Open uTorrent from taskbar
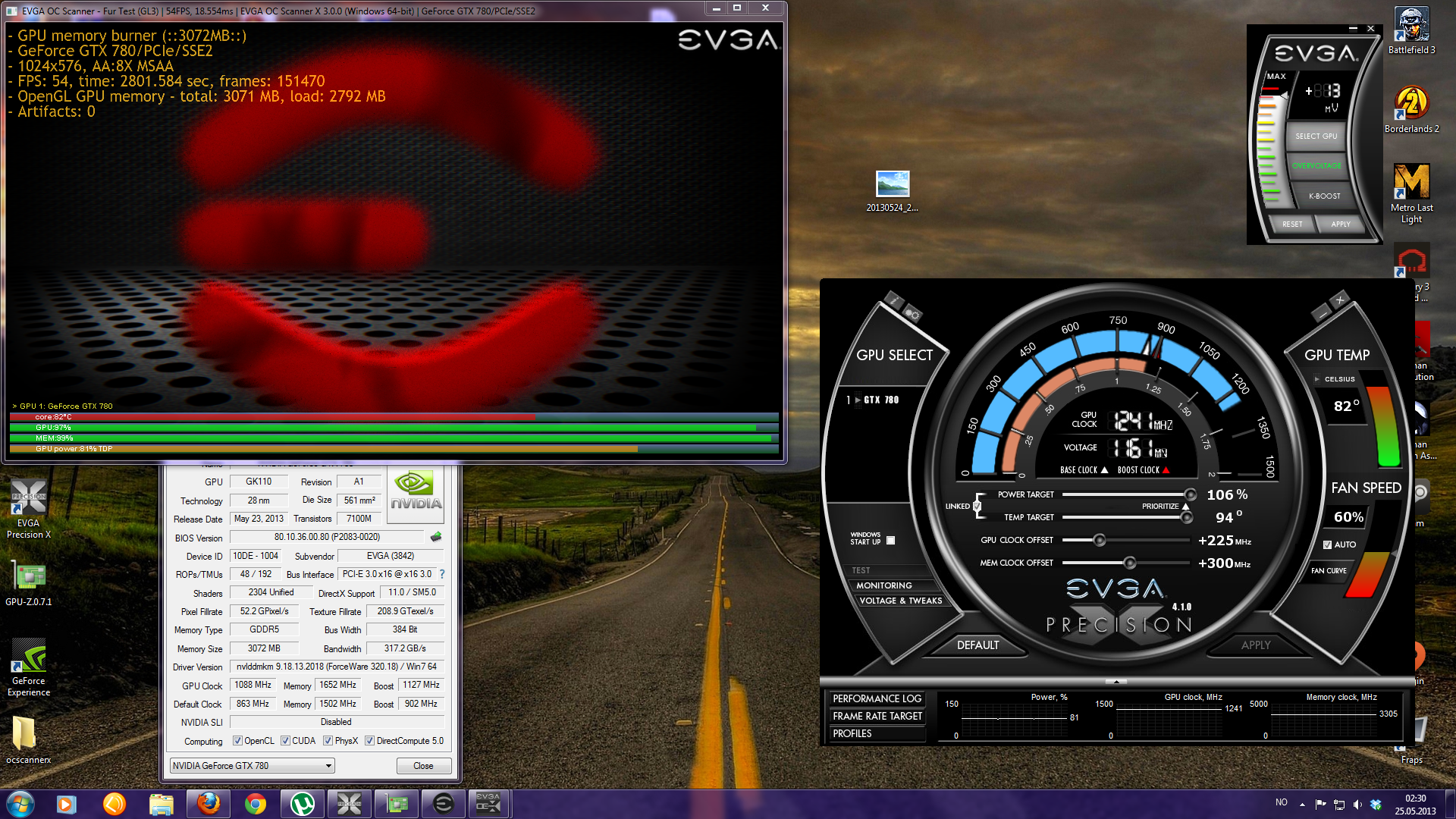The width and height of the screenshot is (1456, 819). coord(303,804)
